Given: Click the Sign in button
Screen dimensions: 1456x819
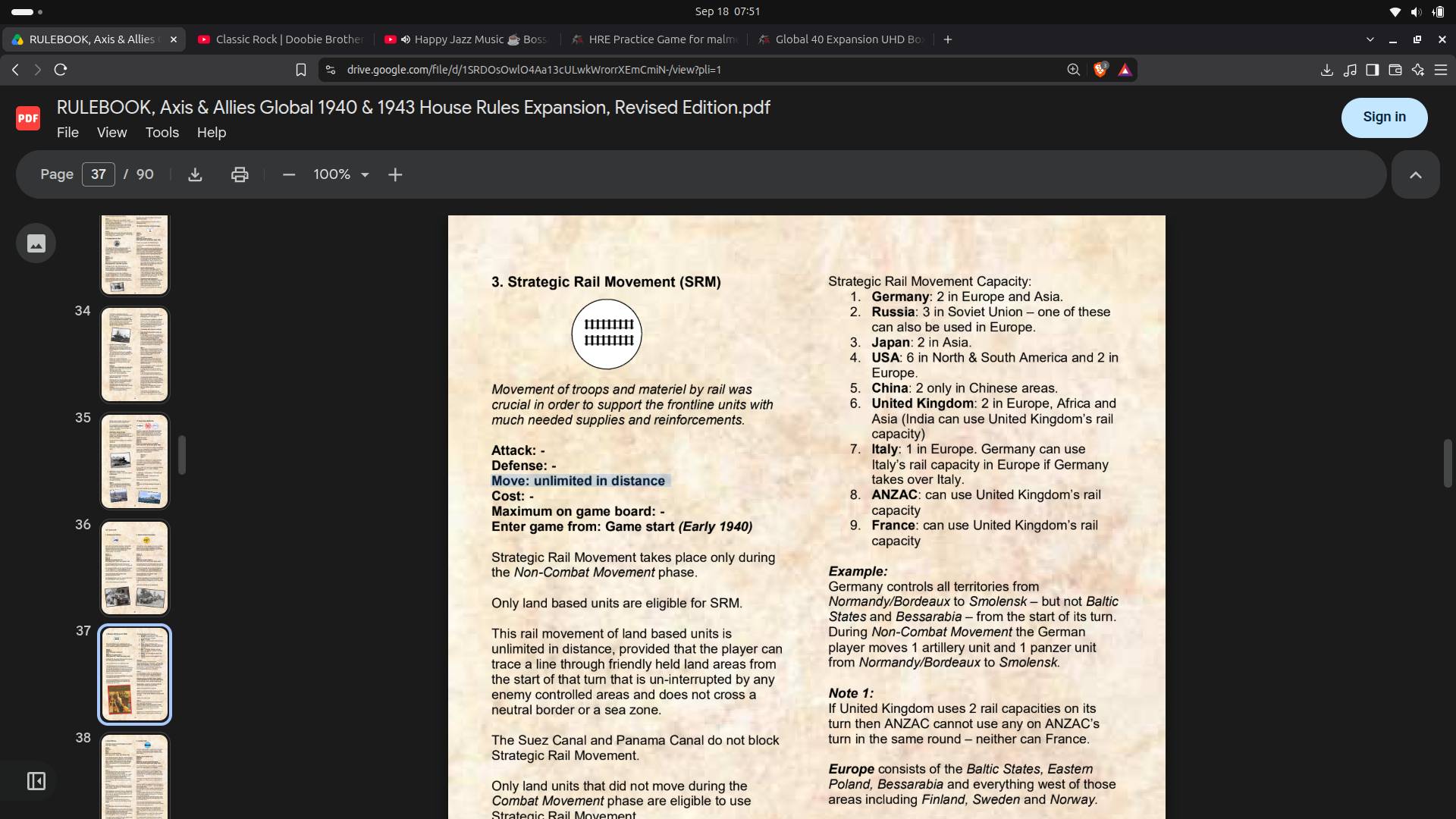Looking at the screenshot, I should coord(1384,118).
